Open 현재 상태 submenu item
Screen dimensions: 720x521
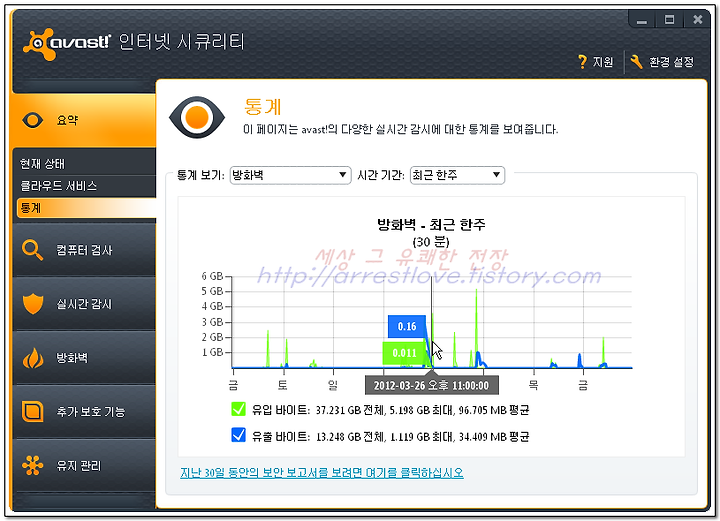click(x=43, y=164)
